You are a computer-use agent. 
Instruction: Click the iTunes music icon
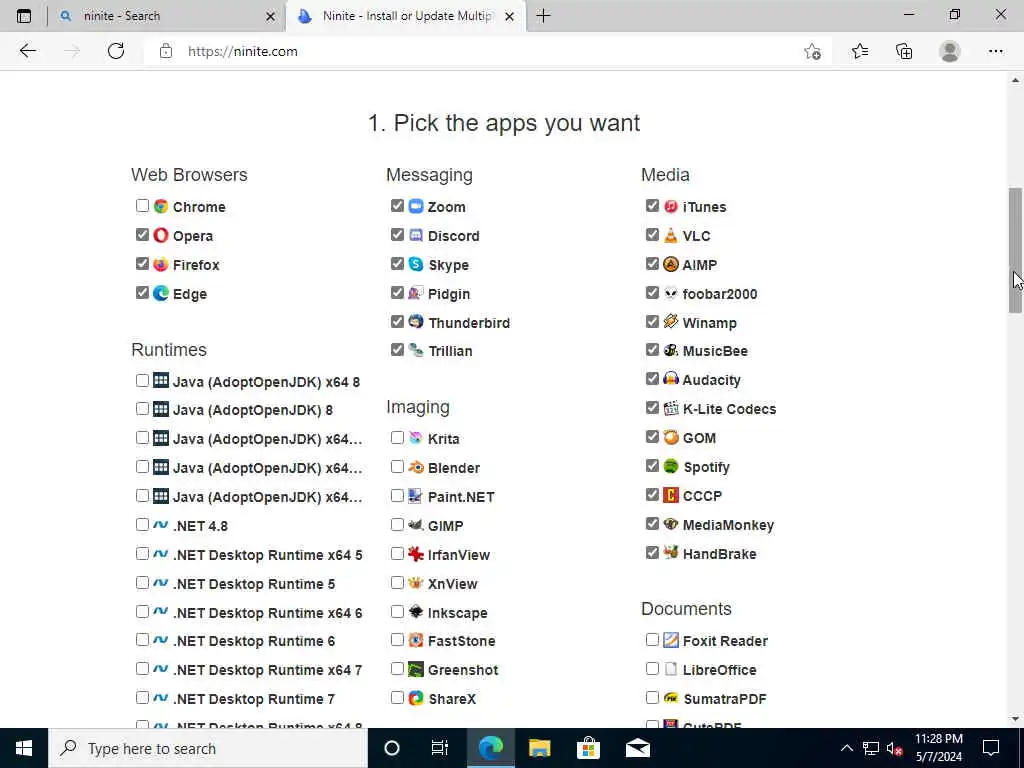pyautogui.click(x=671, y=206)
